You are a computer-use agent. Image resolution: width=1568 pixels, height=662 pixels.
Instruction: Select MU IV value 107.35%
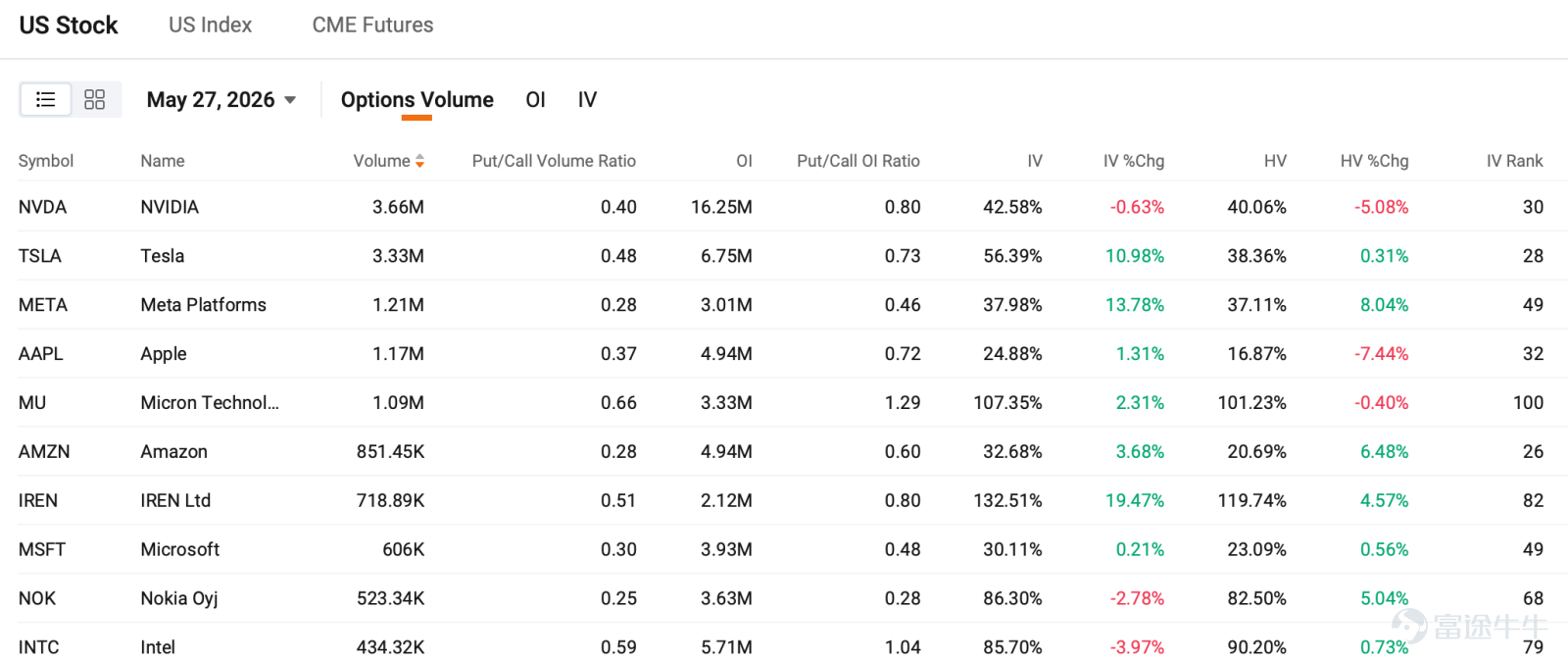coord(1007,403)
